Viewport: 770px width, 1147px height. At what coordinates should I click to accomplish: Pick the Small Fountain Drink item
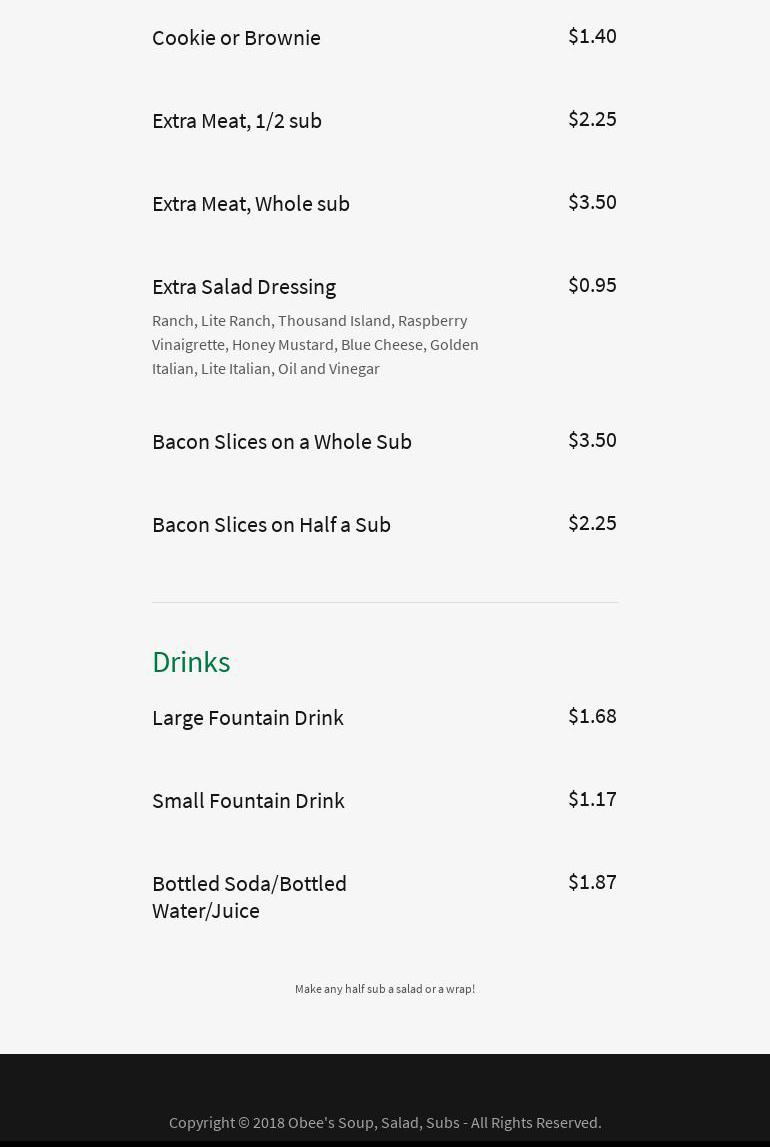coord(248,800)
